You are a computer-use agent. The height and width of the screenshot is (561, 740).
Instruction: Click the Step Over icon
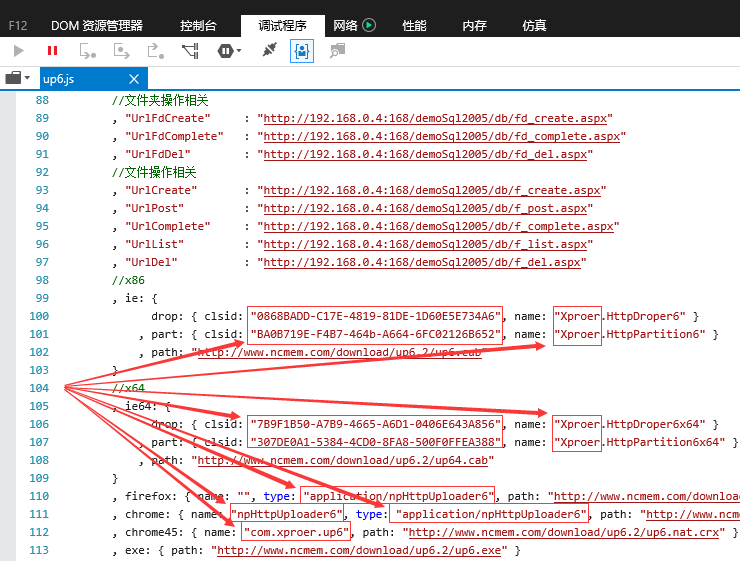click(x=122, y=51)
